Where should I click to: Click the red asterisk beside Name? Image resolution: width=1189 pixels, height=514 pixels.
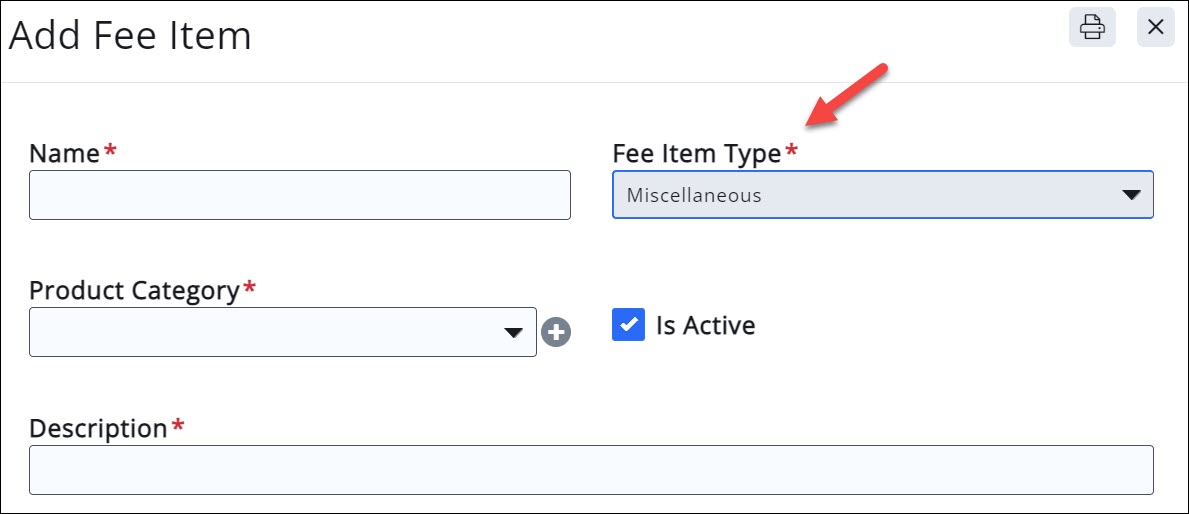(x=110, y=150)
